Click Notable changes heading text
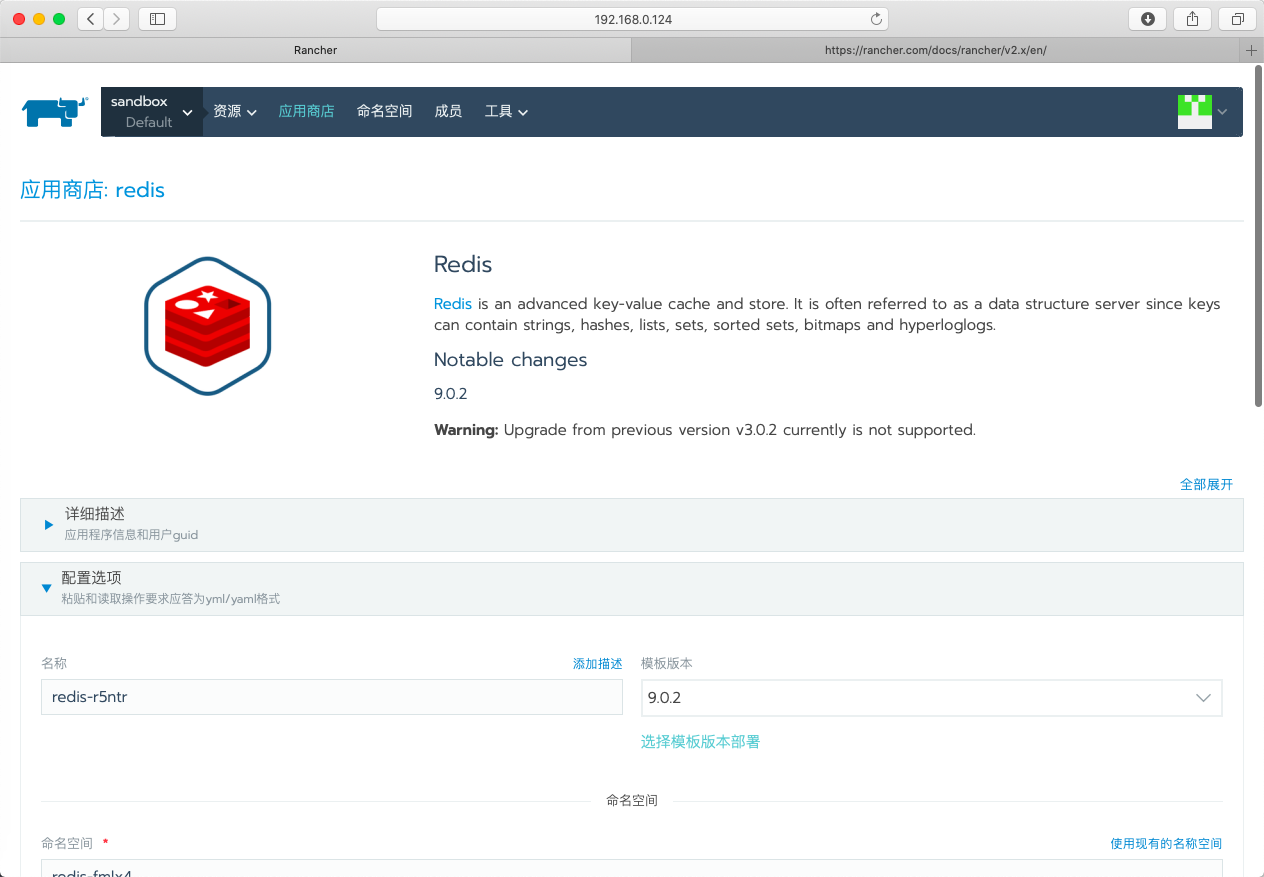 click(x=510, y=360)
